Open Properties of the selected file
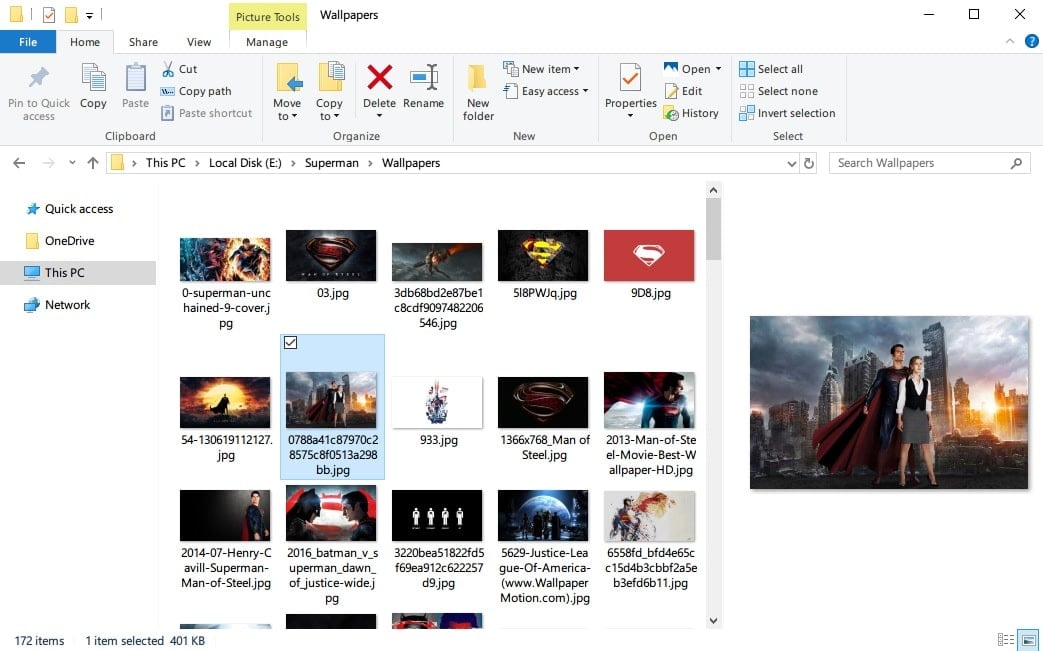Viewport: 1043px width, 651px height. [630, 90]
